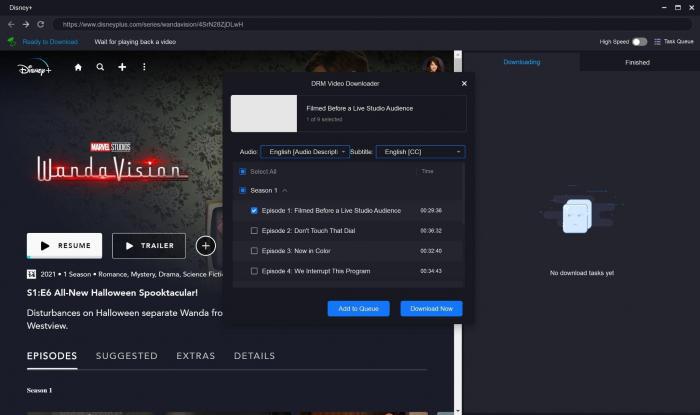Click the DRM Video Downloader title text

345,83
